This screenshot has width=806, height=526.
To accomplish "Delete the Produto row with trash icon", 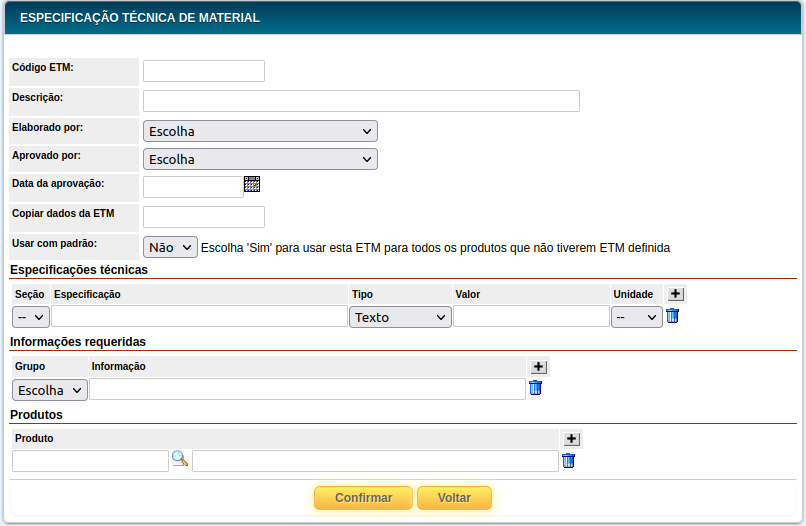I will (569, 461).
